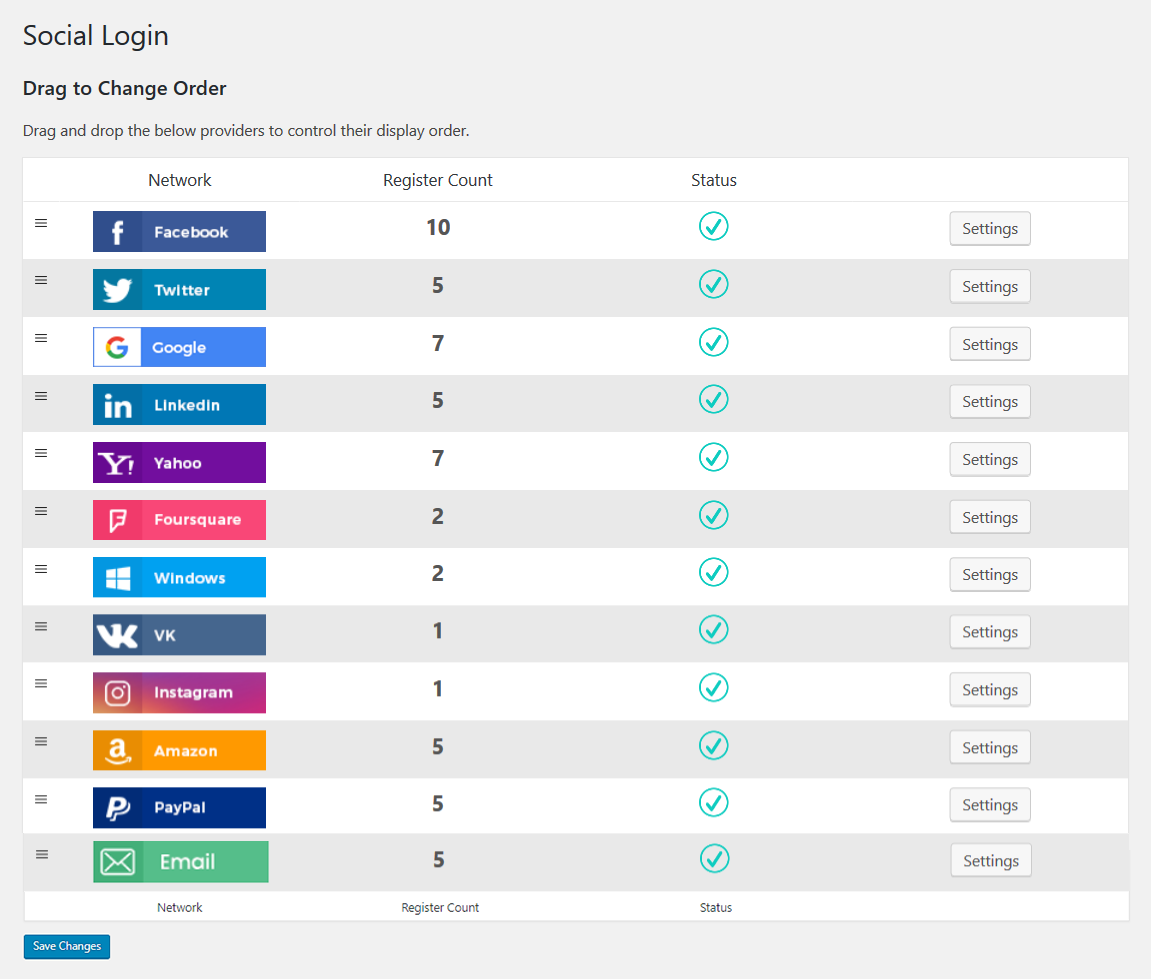
Task: Click the Register Count column header
Action: coord(438,180)
